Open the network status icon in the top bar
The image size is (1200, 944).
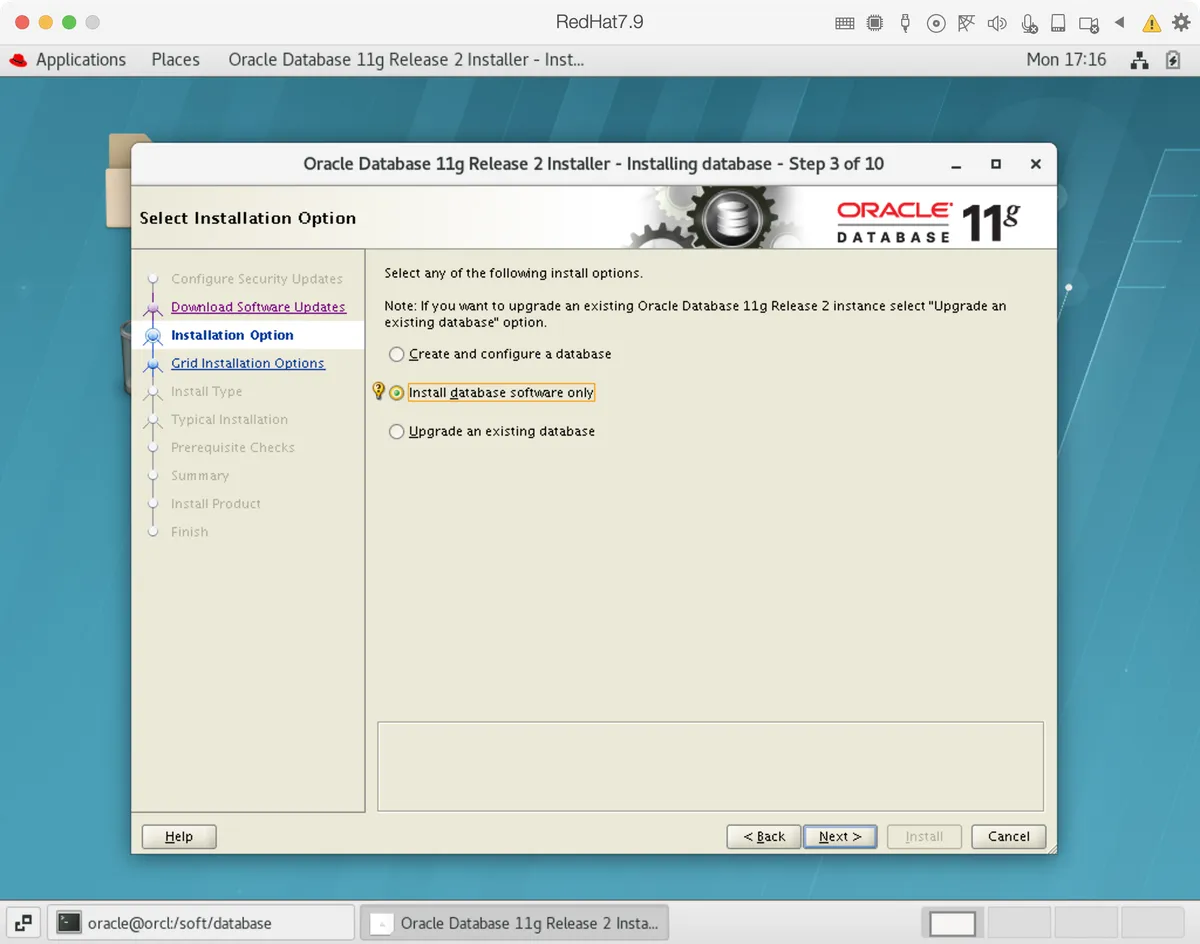pos(966,22)
